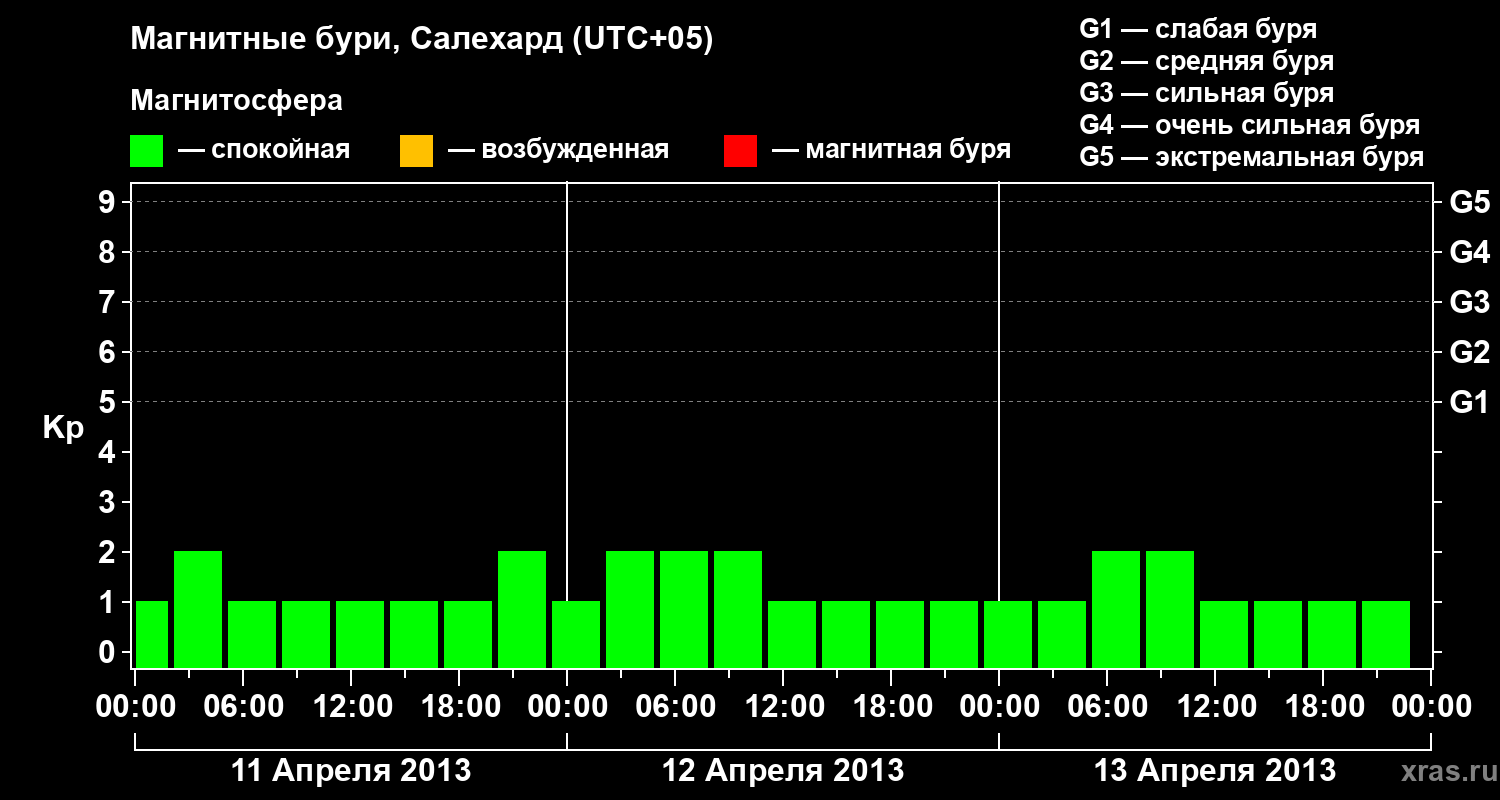Click the 12:00 time label above 11 Апреля
Viewport: 1500px width, 800px height.
coord(351,707)
